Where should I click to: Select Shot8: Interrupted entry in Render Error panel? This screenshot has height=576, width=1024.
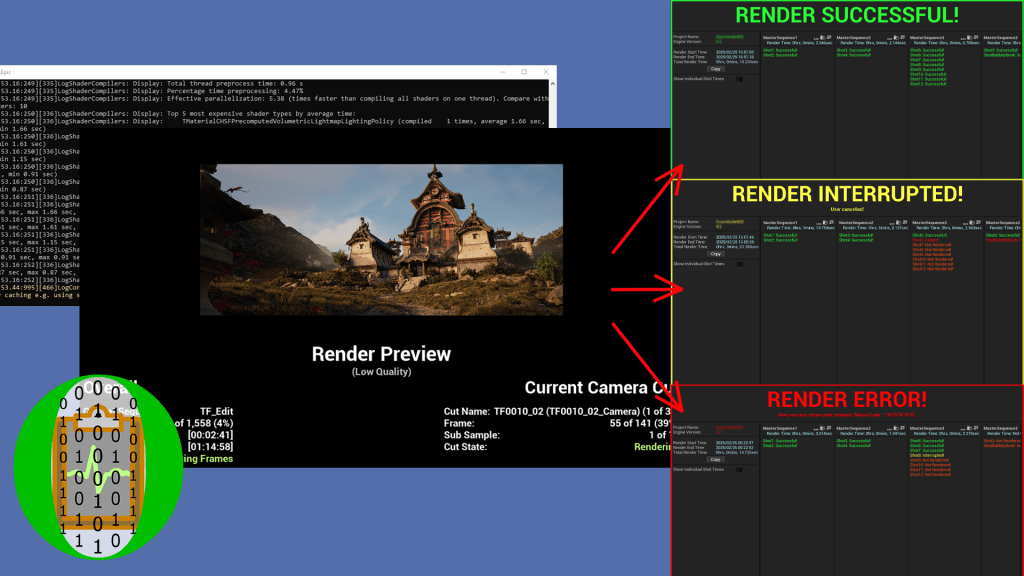929,456
